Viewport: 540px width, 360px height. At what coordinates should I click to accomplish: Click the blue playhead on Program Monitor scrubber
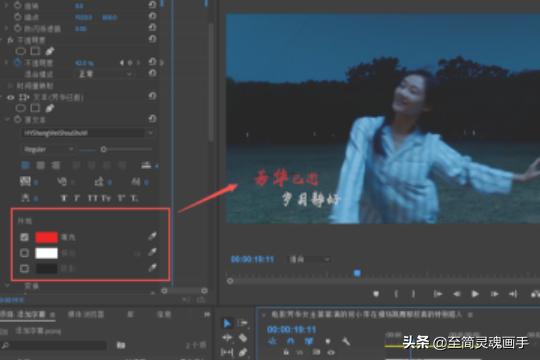357,273
